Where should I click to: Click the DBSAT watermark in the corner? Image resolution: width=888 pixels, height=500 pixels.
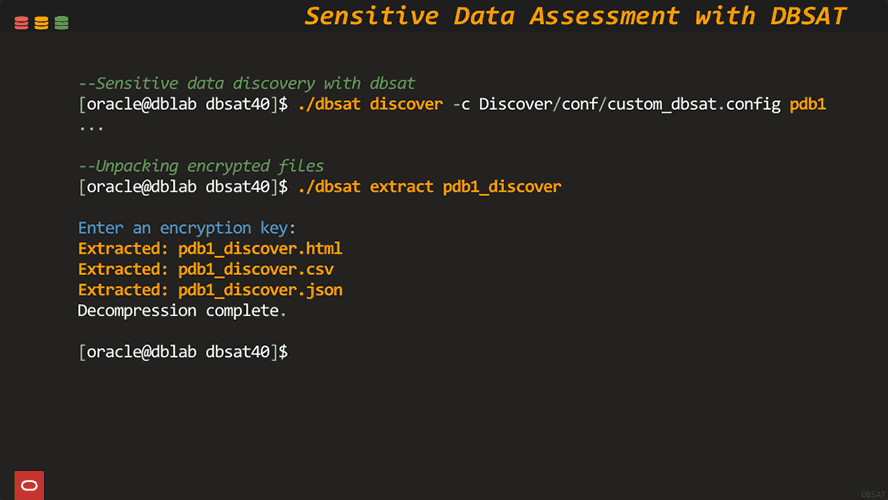click(872, 494)
